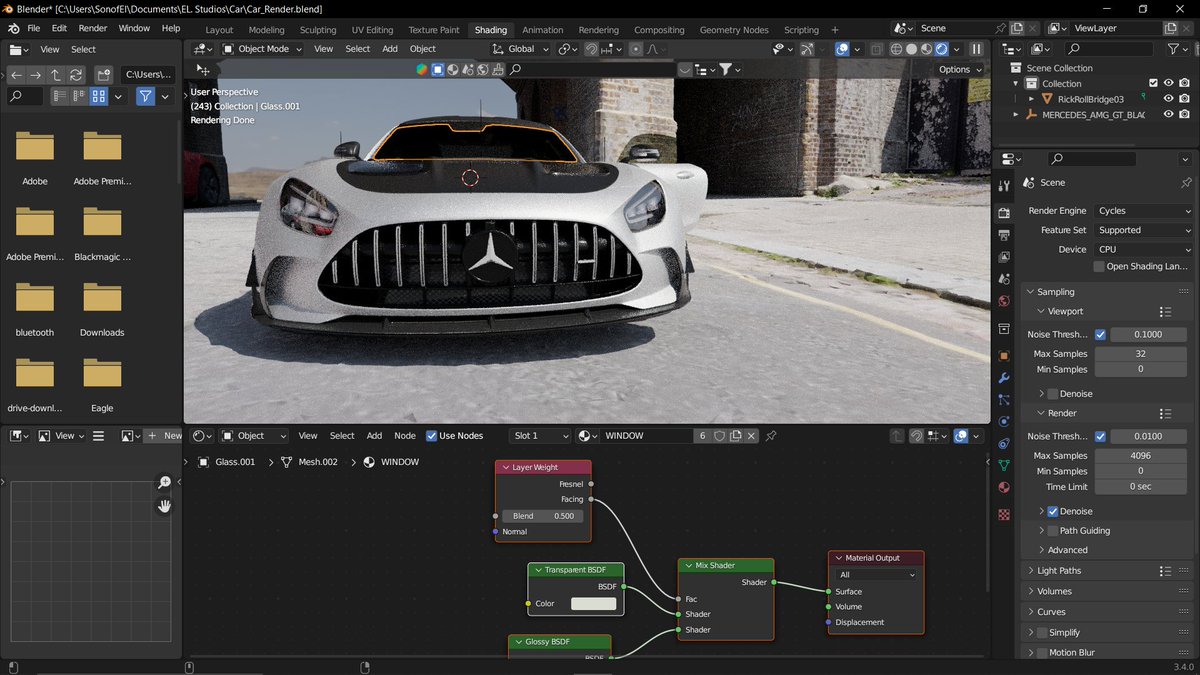Toggle file browser filter funnel
Screen dimensions: 1200x675
[x=145, y=96]
